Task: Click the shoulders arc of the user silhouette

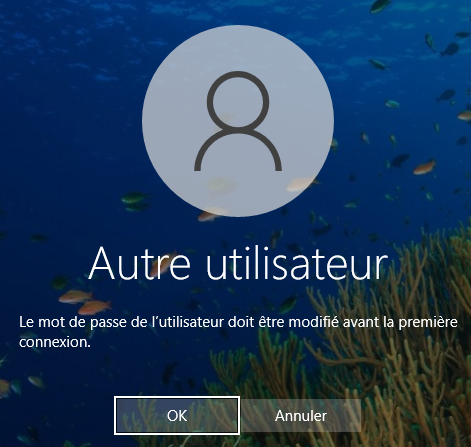Action: (238, 149)
